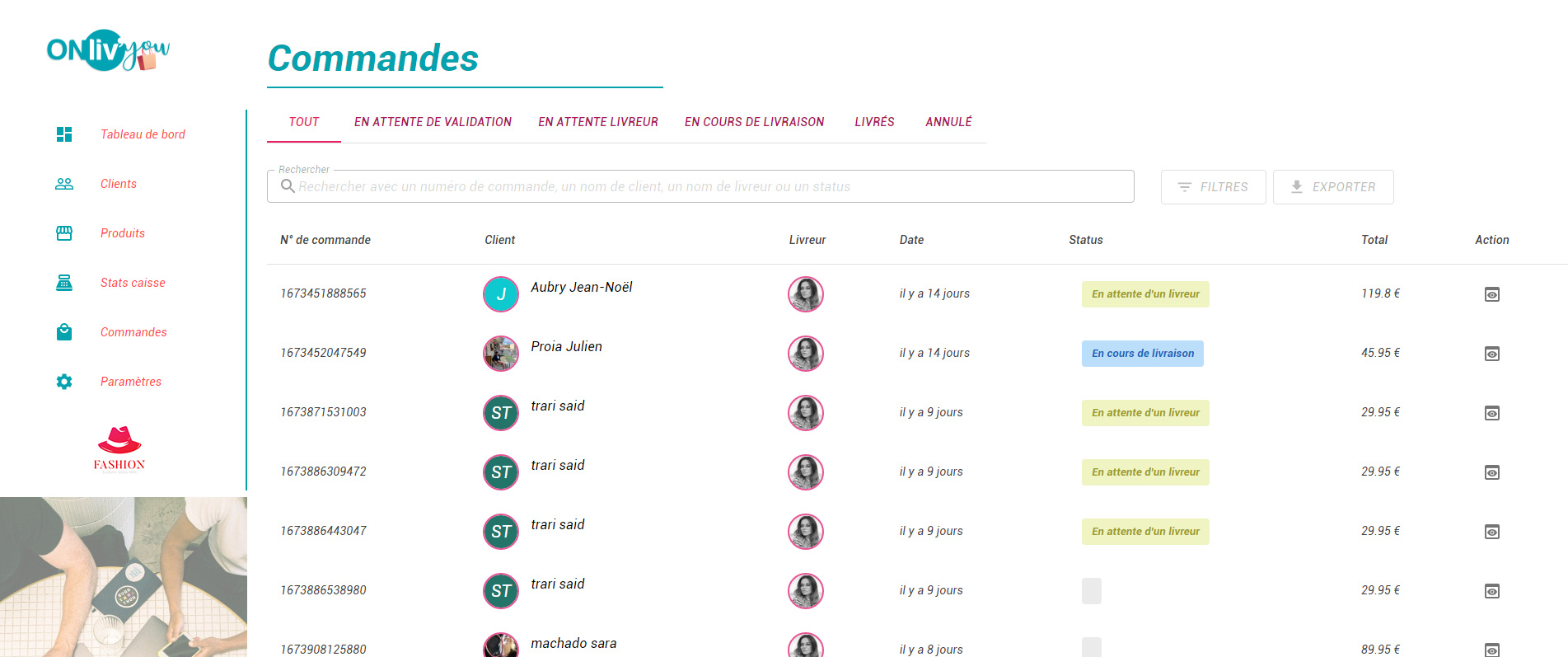Click client name Proia Julien

566,346
